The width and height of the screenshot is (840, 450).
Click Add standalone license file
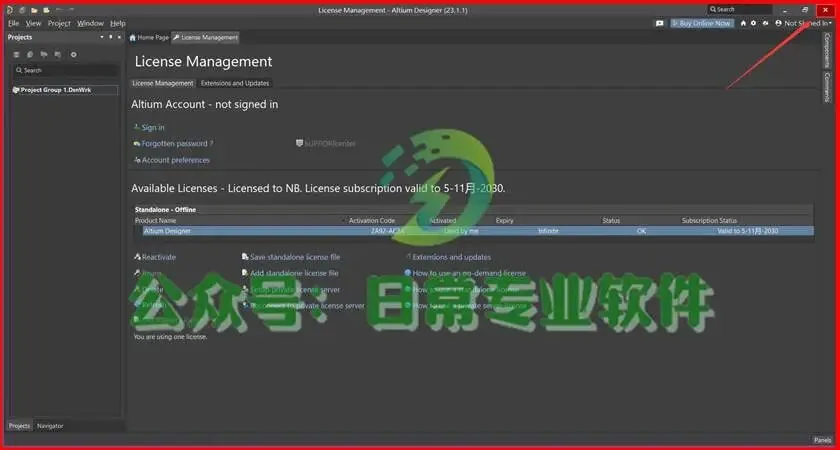(x=294, y=273)
